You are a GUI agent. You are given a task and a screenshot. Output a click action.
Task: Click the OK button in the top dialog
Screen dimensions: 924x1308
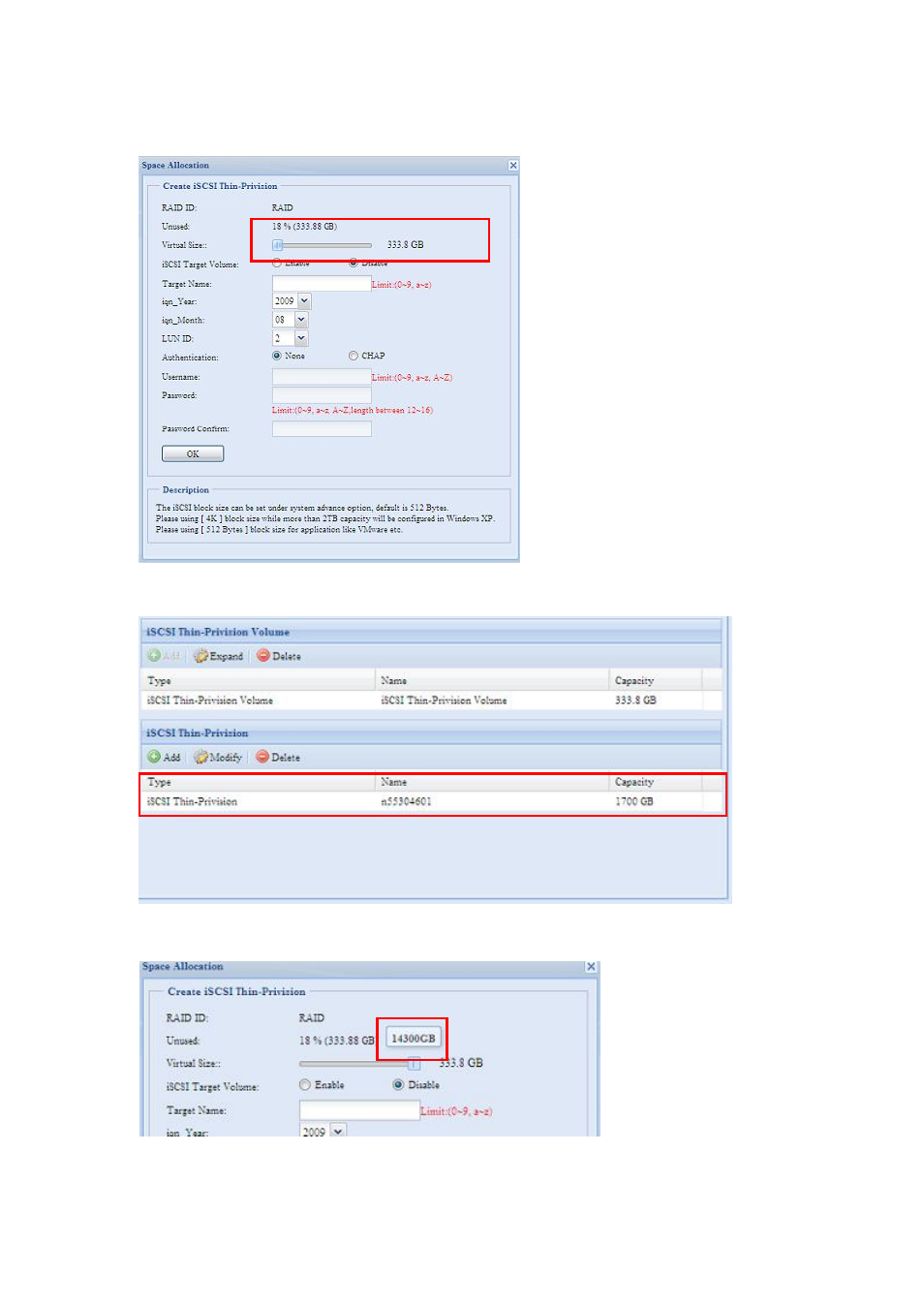(193, 453)
